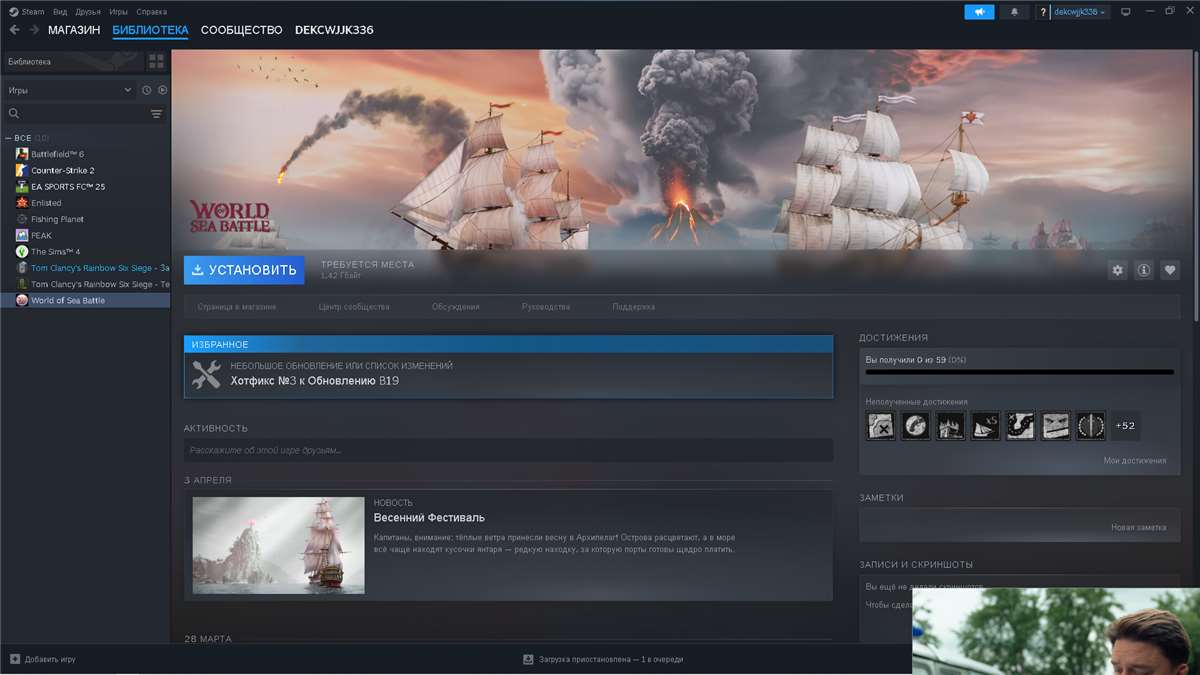Viewport: 1200px width, 675px height.
Task: Click the achievements progress bar
Action: tap(1019, 372)
